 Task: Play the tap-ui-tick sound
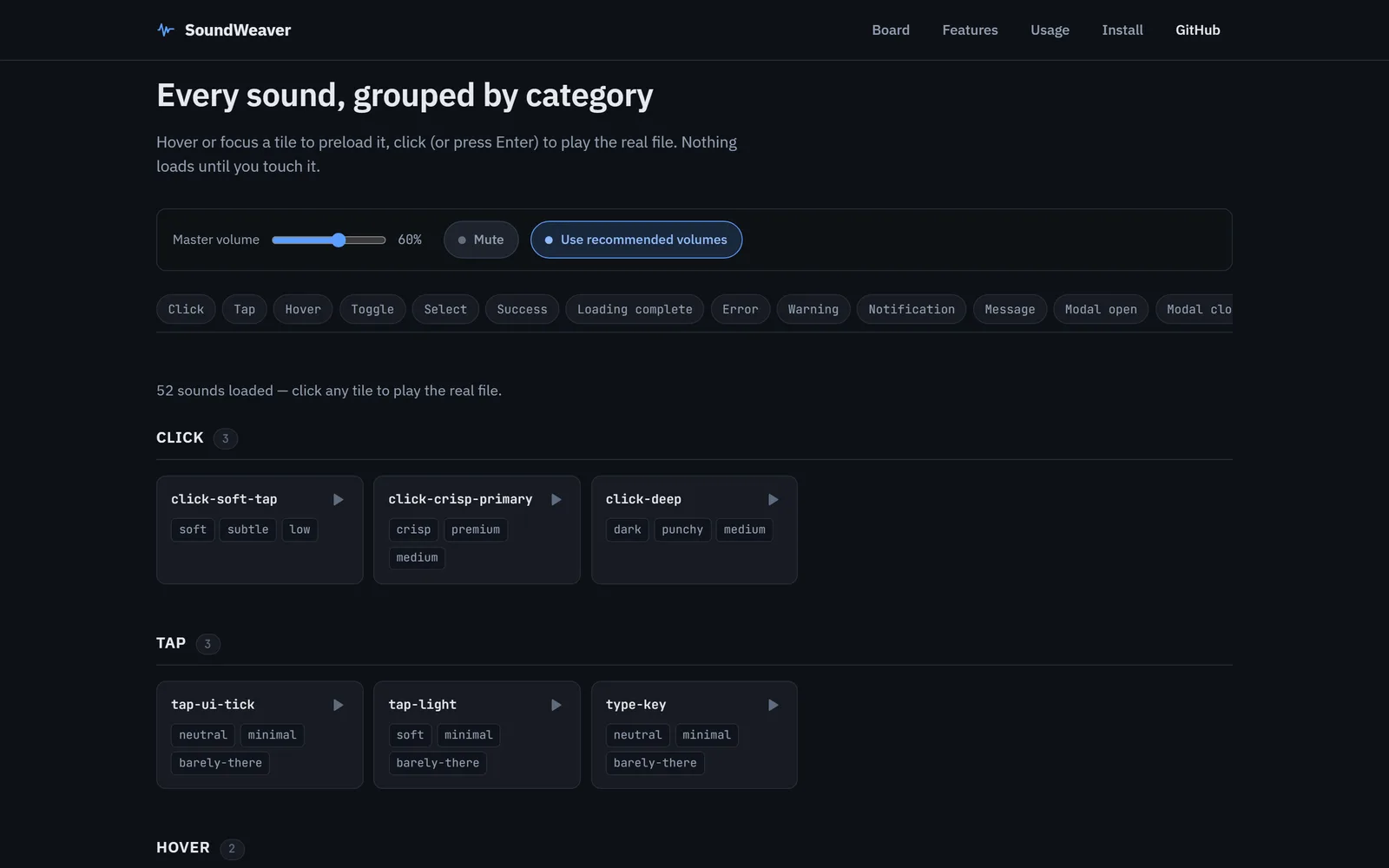point(339,706)
